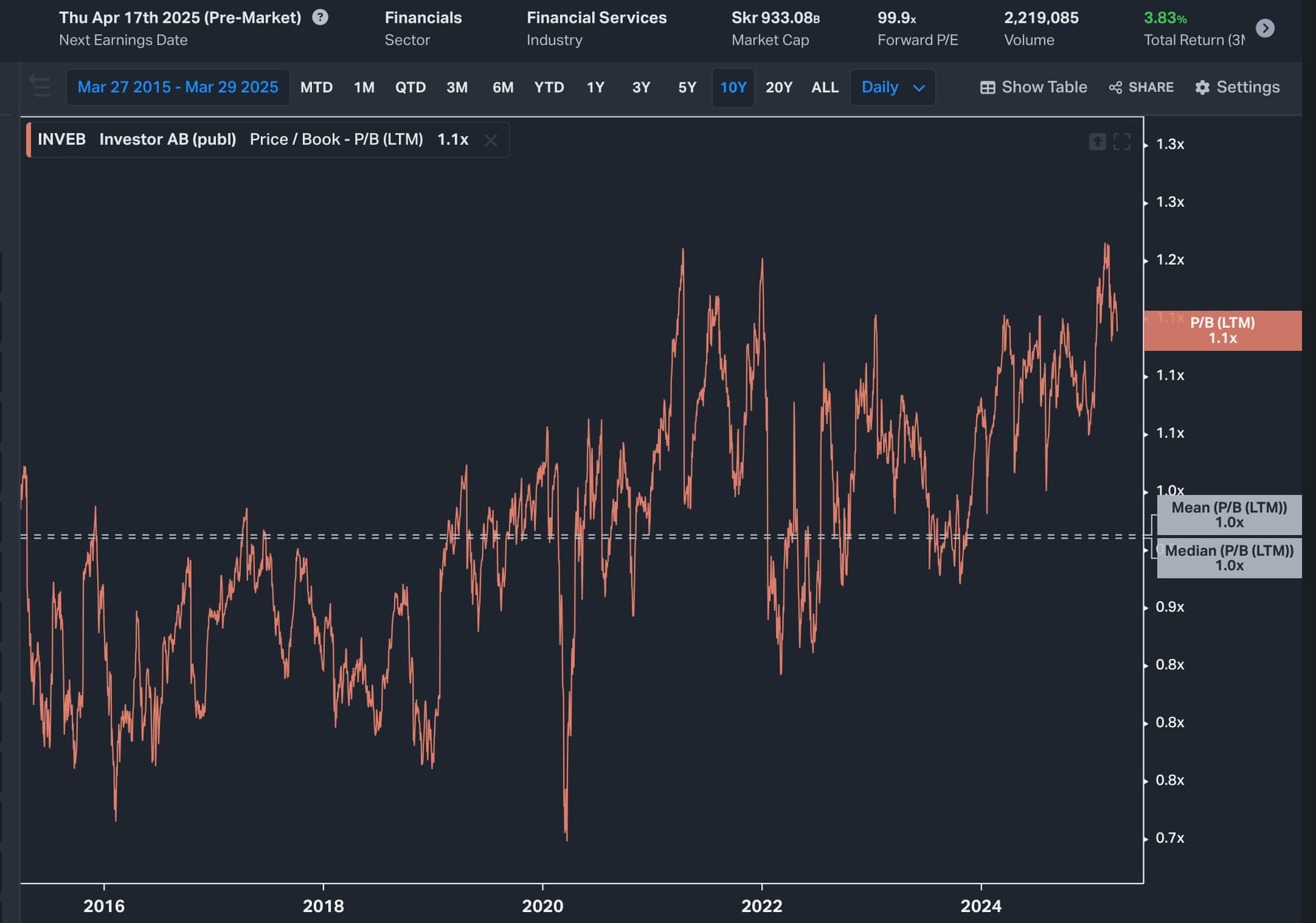Click the next metrics arrow icon

(1265, 28)
